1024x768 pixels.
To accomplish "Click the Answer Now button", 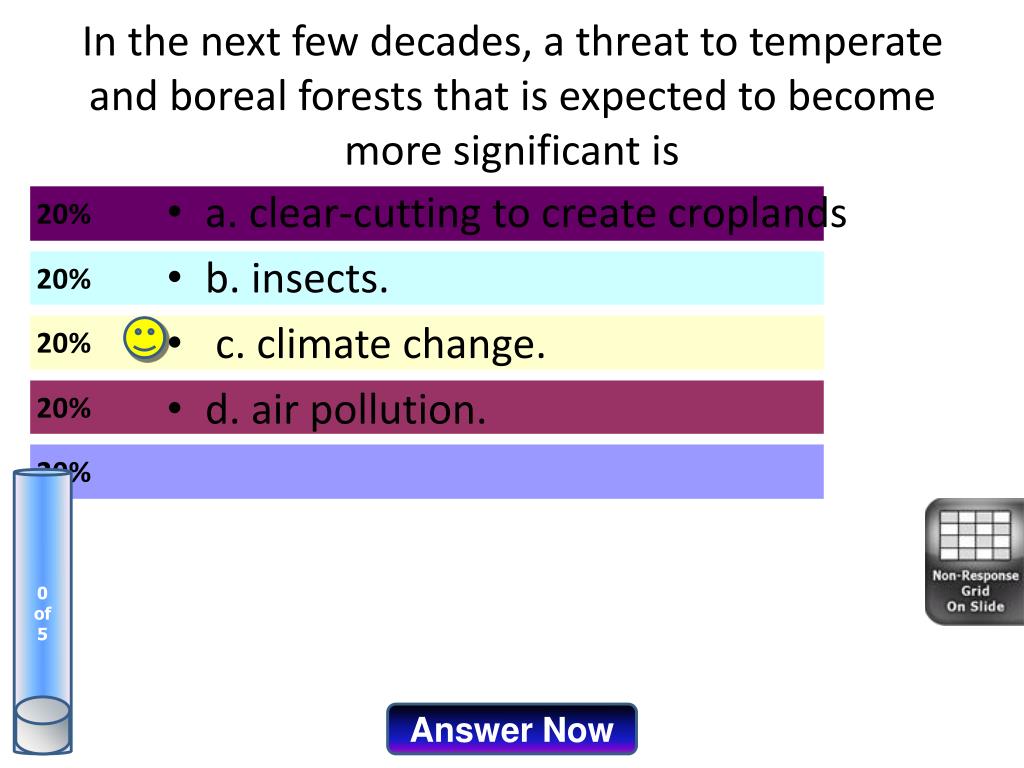I will [x=511, y=729].
